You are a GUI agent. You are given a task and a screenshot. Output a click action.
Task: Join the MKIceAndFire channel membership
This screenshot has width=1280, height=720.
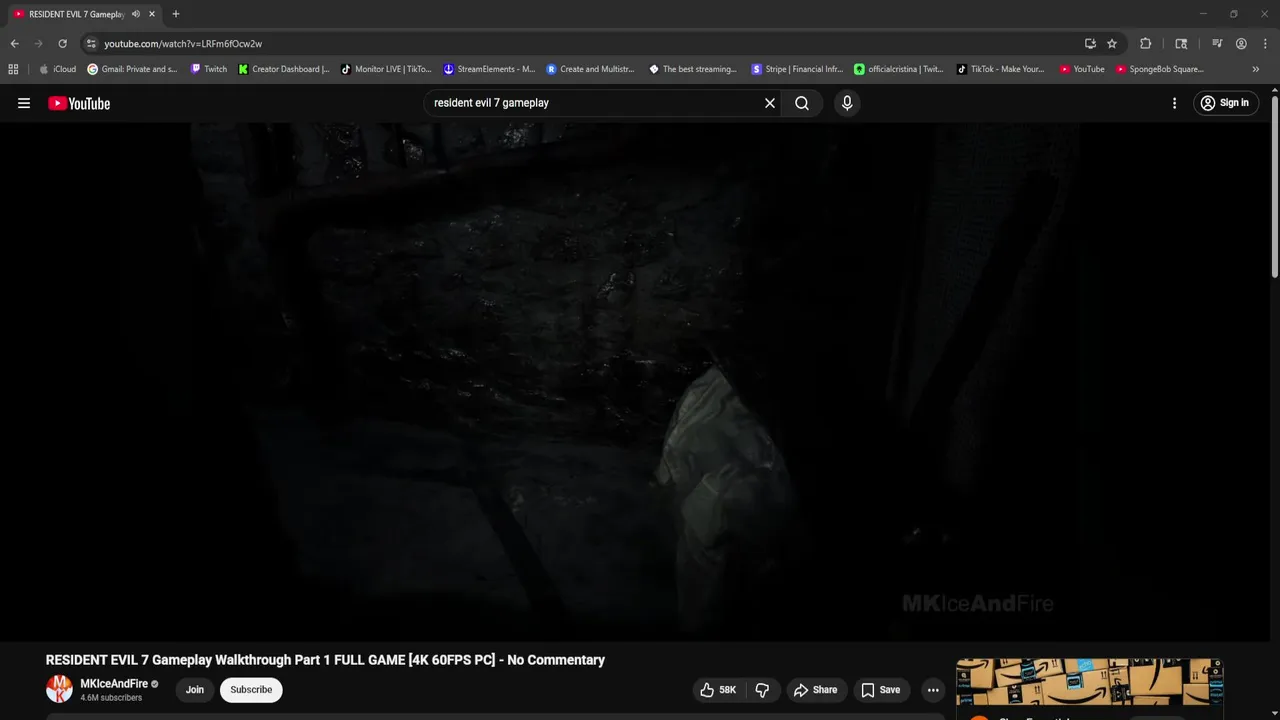point(195,690)
